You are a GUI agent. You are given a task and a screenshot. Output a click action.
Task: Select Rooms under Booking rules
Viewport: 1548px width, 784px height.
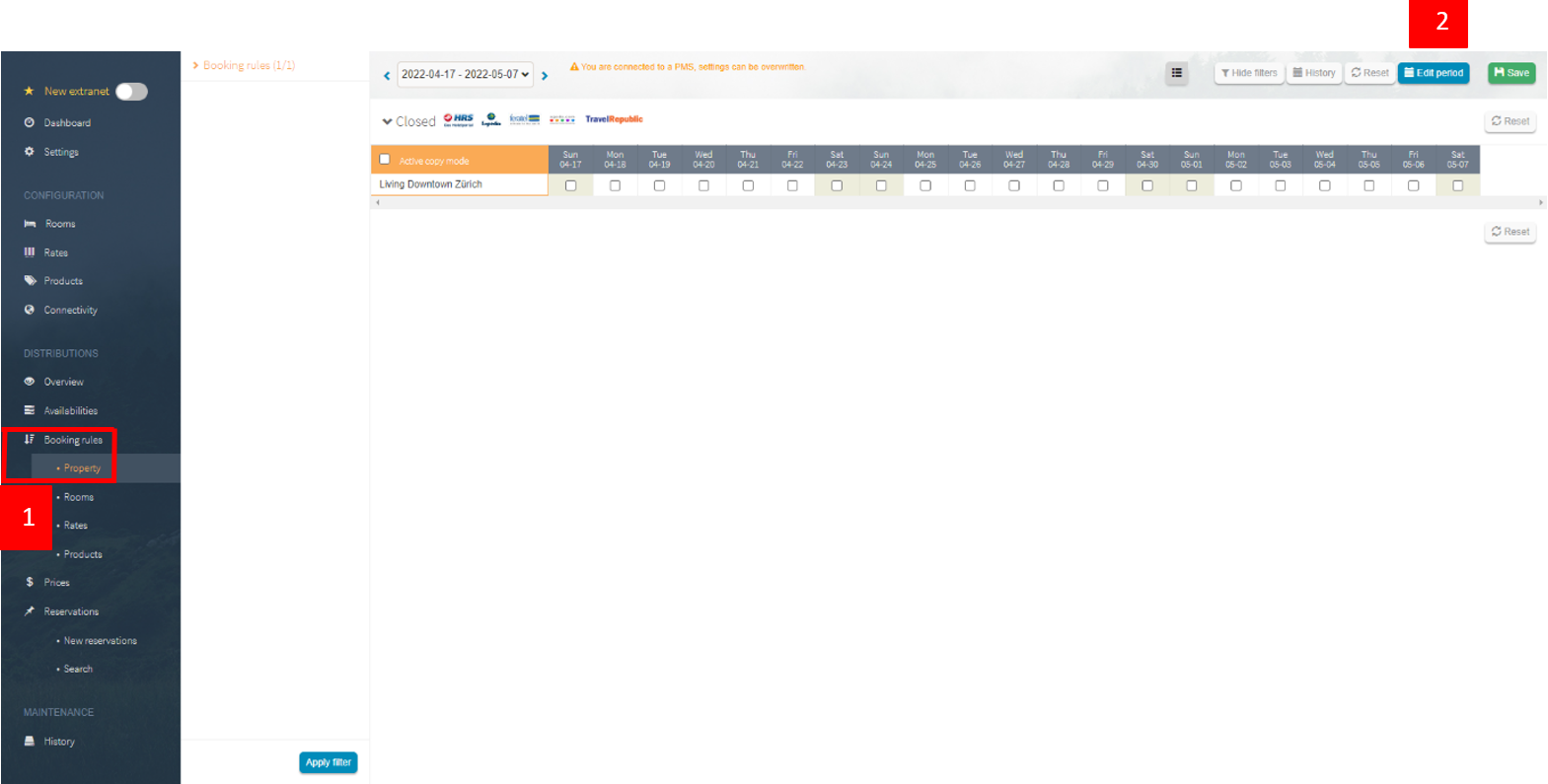click(79, 497)
